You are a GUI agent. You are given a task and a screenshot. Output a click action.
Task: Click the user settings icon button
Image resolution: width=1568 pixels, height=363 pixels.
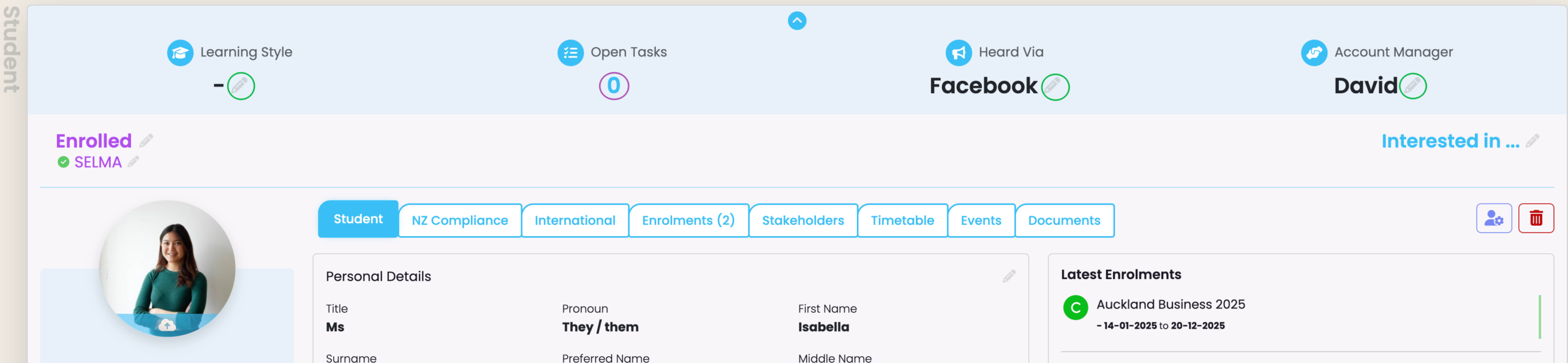[x=1494, y=218]
